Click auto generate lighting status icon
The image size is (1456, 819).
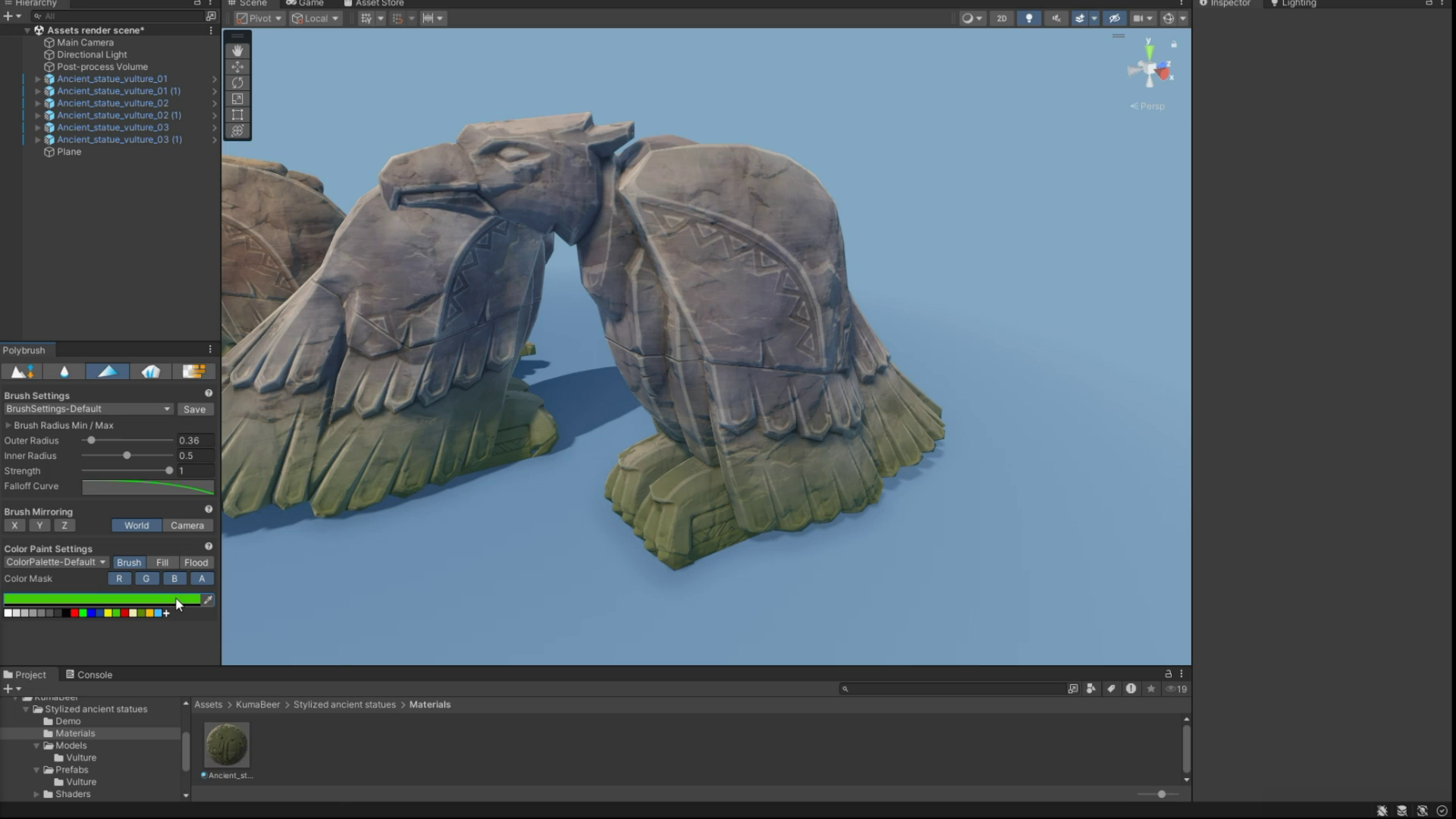(x=1422, y=811)
